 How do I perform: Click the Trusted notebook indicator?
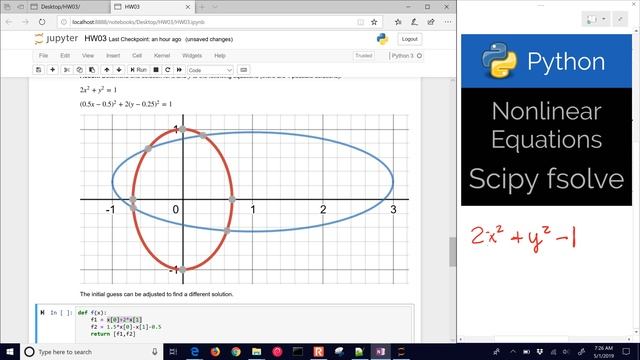click(x=364, y=56)
